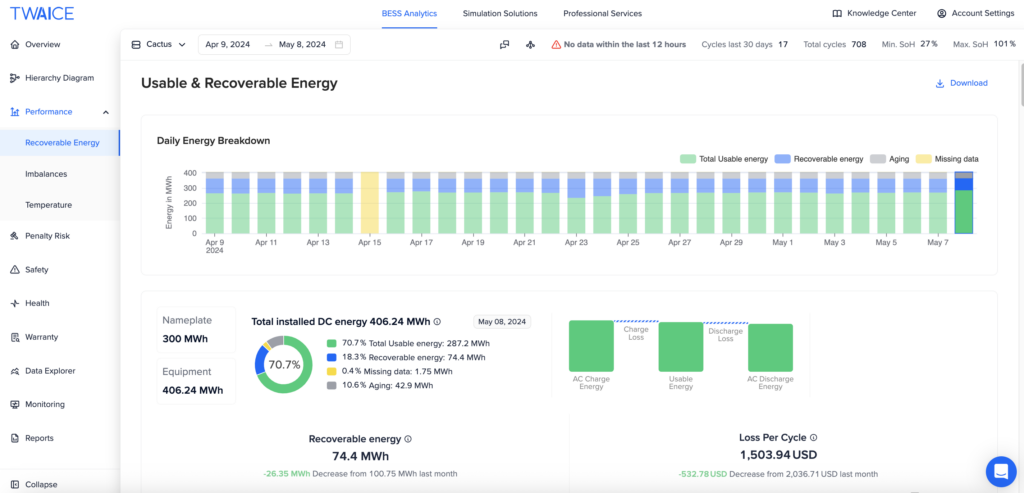
Task: Click end date May 8, 2024 field
Action: [x=302, y=44]
